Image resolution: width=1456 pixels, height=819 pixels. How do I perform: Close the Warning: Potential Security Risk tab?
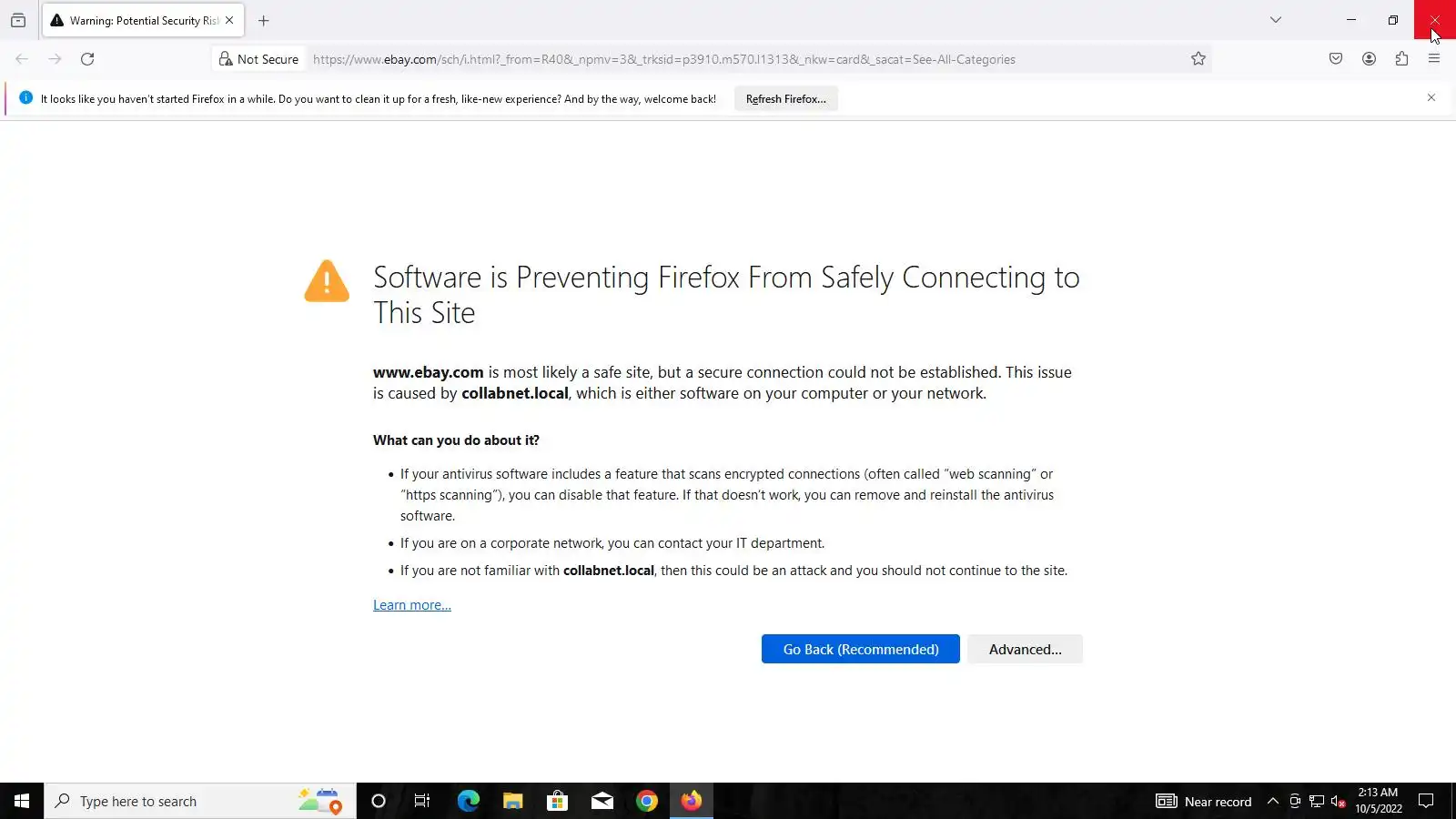click(229, 20)
